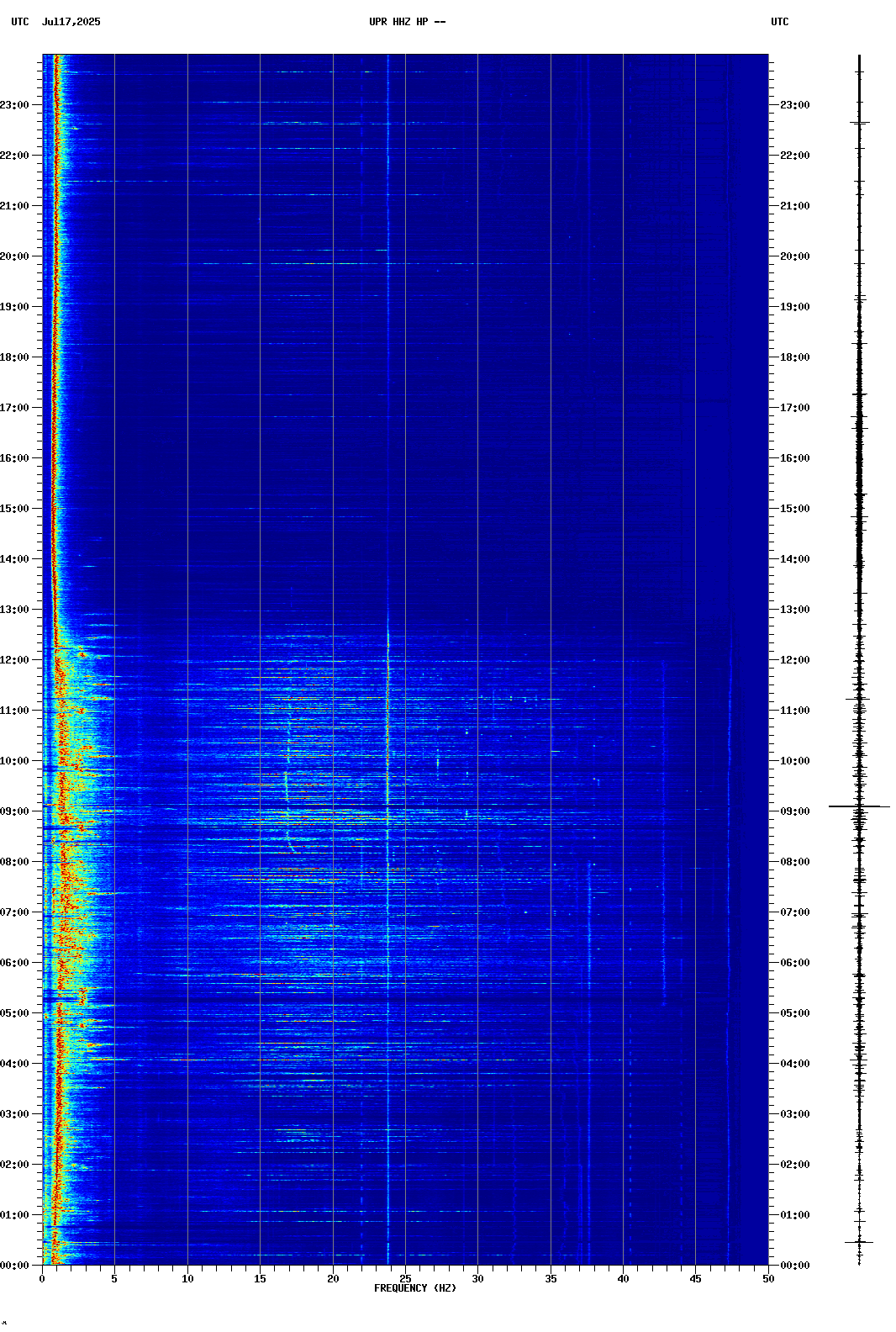Click the left axis 23:00 time label

pyautogui.click(x=15, y=105)
